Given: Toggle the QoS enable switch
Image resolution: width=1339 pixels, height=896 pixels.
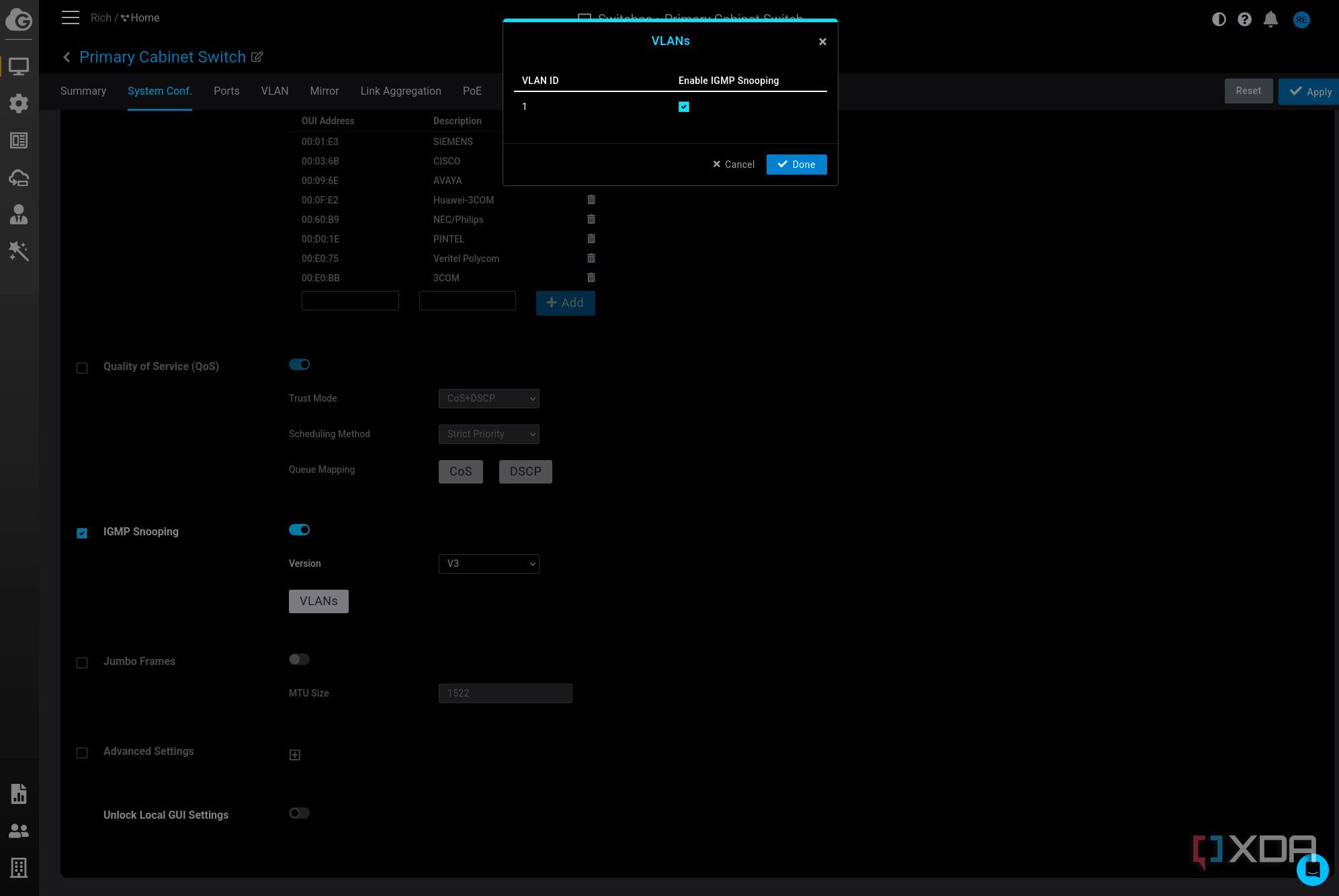Looking at the screenshot, I should [299, 365].
